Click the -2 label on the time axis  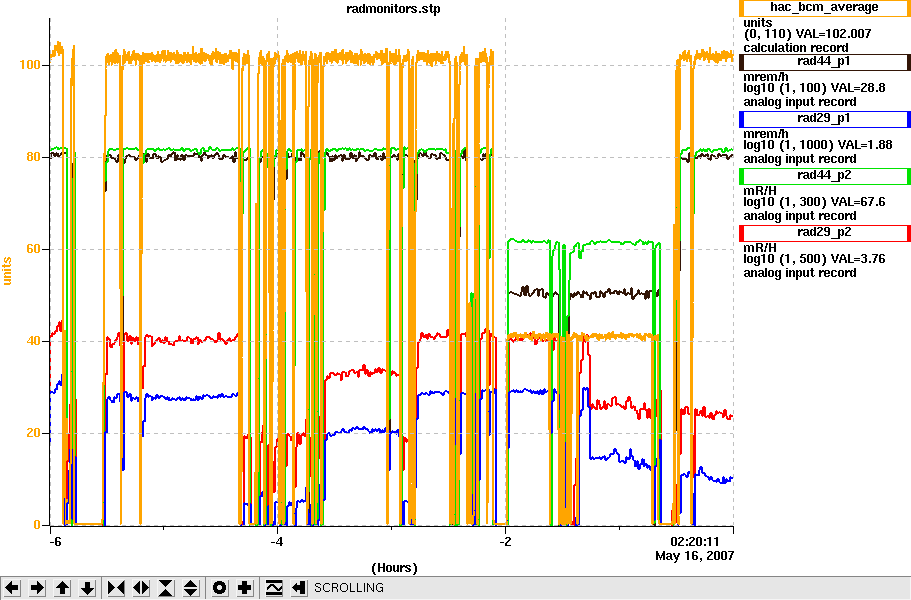pyautogui.click(x=505, y=542)
